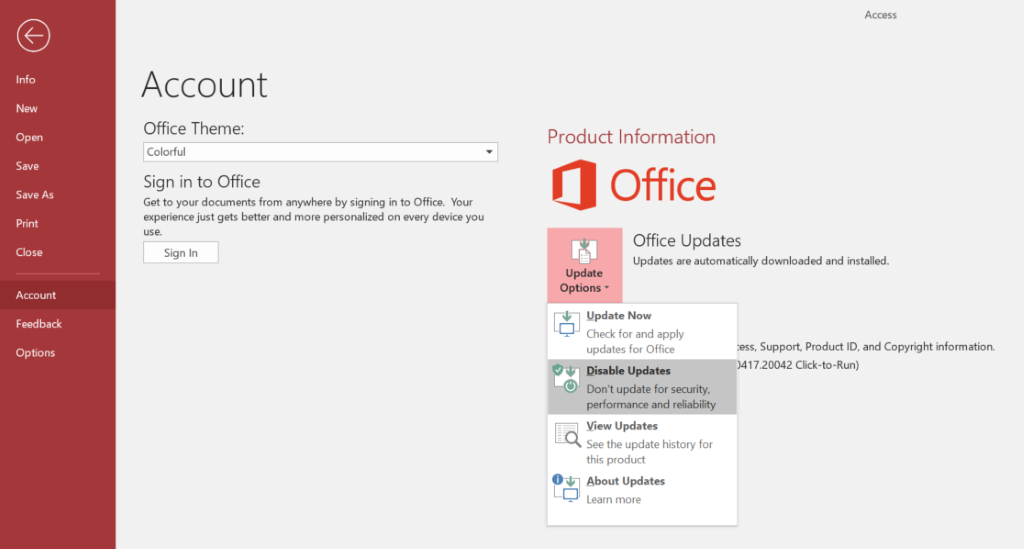Open Options from the sidebar

tap(35, 353)
